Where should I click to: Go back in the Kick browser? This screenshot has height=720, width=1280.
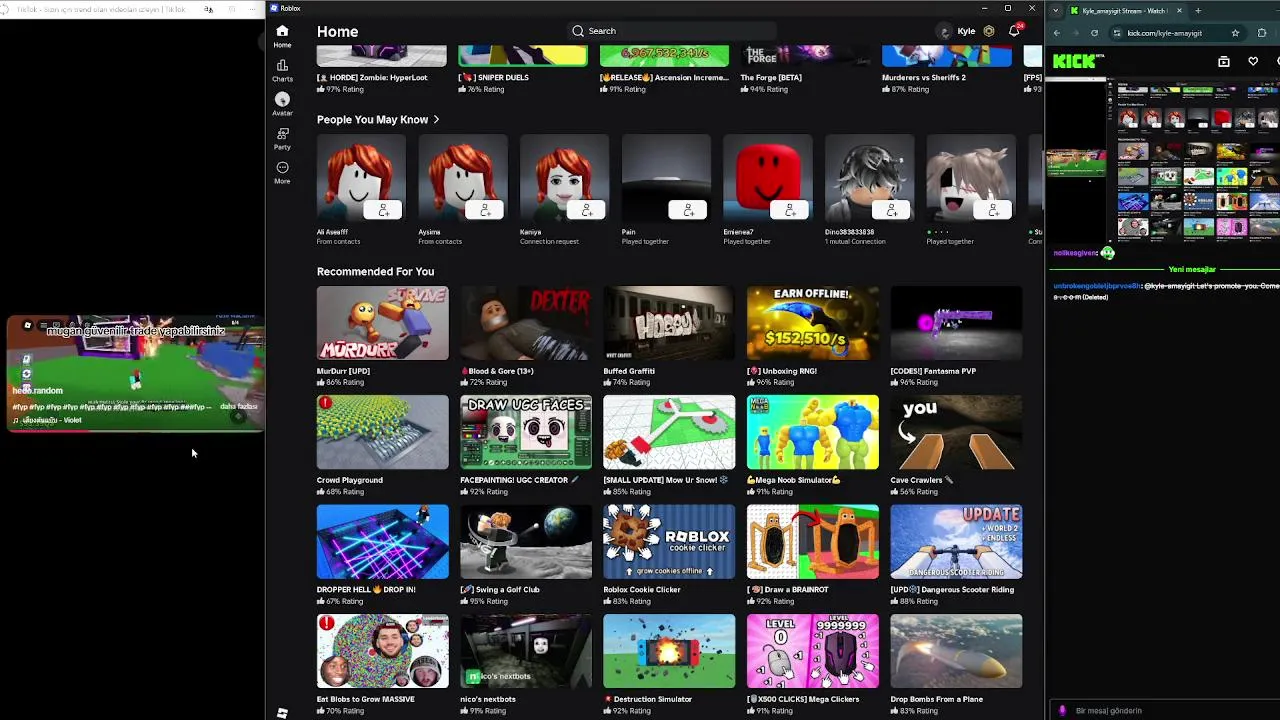pyautogui.click(x=1057, y=33)
